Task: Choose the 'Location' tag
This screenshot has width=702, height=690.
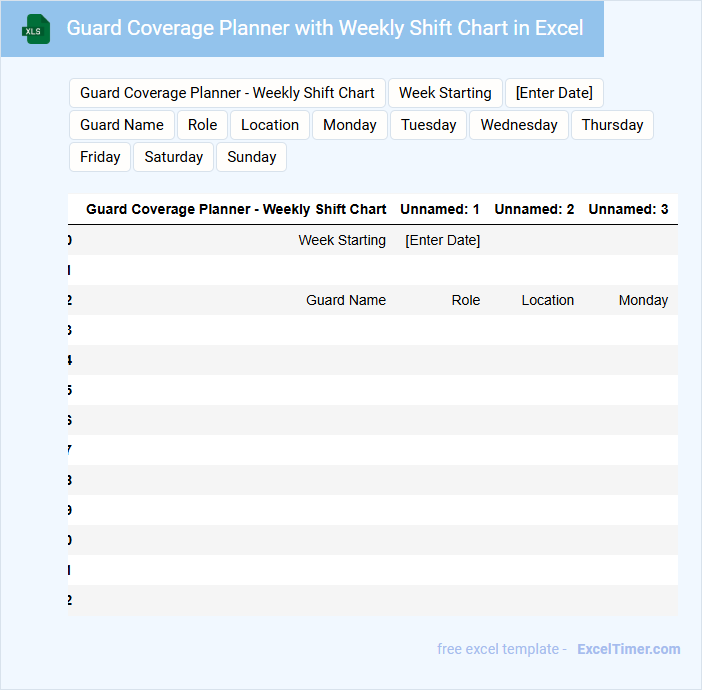Action: click(270, 125)
